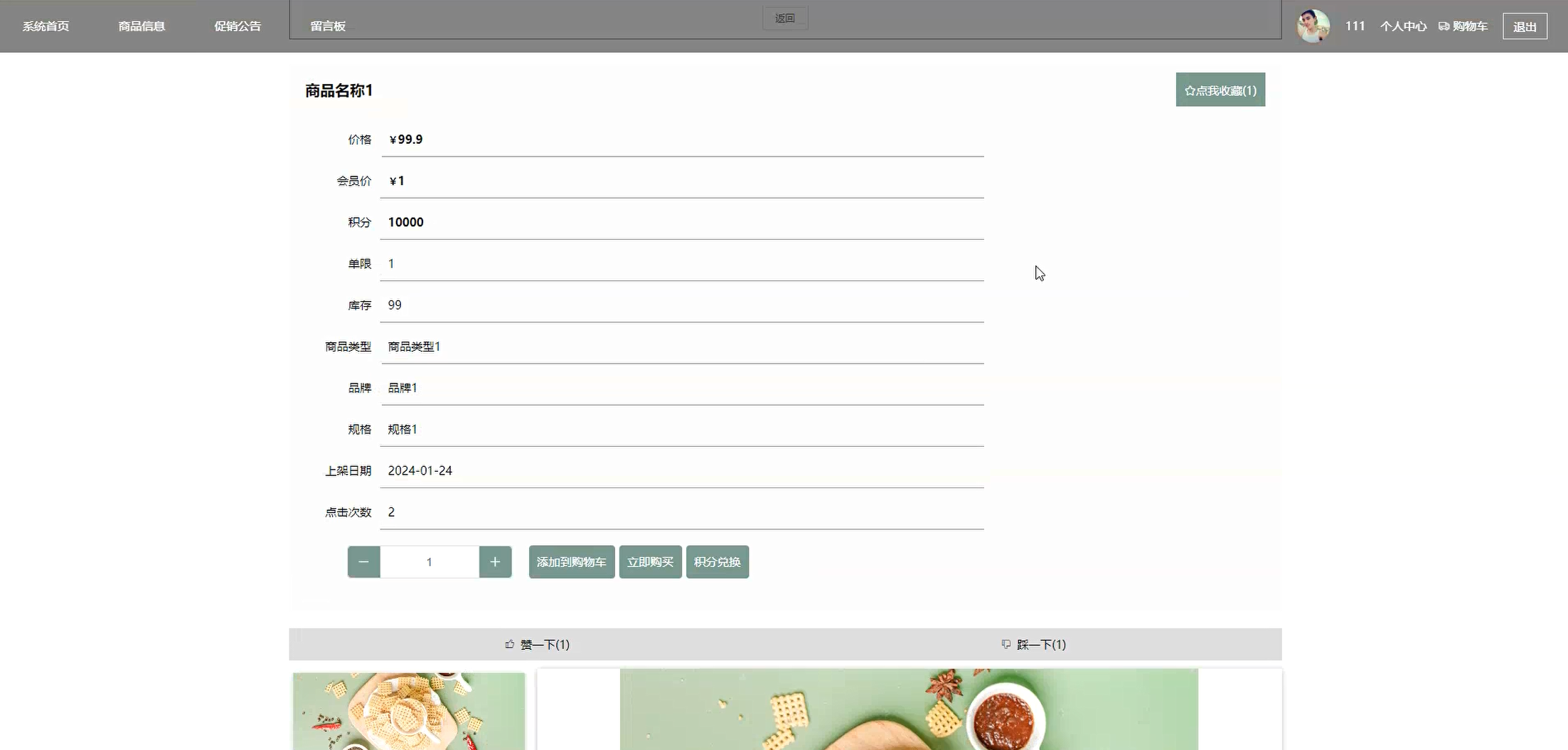Focus the quantity input field
Image resolution: width=1568 pixels, height=750 pixels.
point(430,562)
